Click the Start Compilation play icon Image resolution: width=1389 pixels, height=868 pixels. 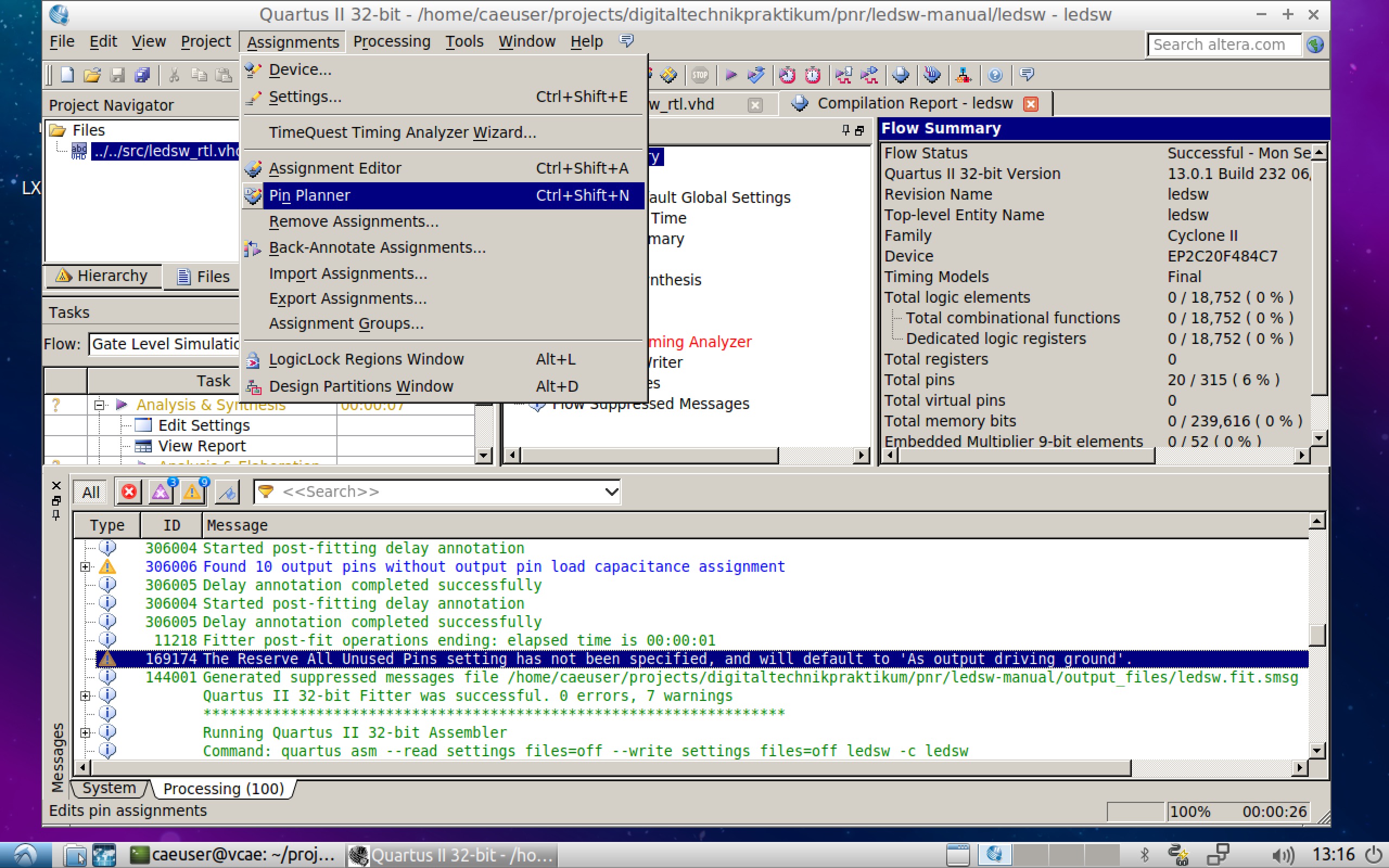[x=731, y=75]
